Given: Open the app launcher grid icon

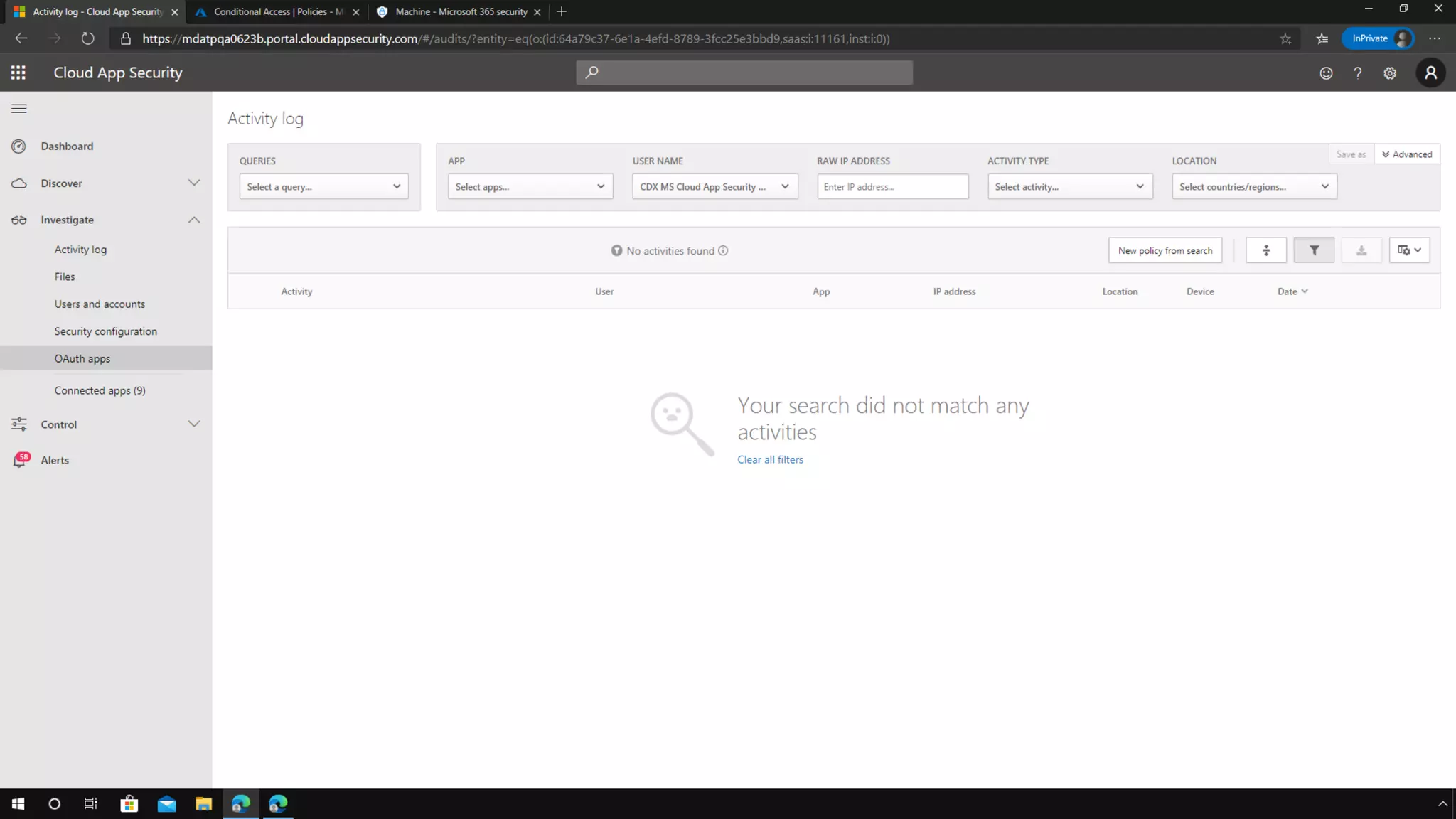Looking at the screenshot, I should click(18, 73).
